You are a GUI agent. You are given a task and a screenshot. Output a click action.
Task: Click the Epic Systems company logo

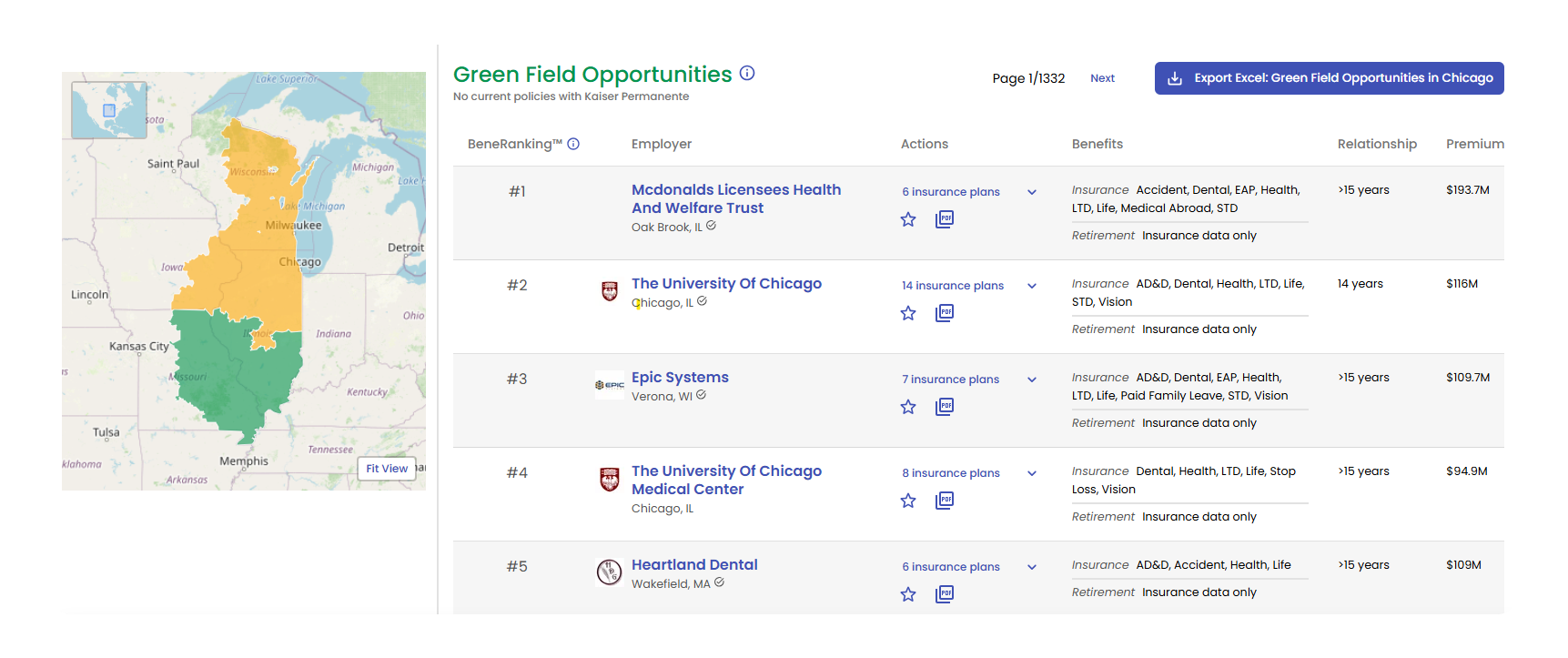pos(610,385)
